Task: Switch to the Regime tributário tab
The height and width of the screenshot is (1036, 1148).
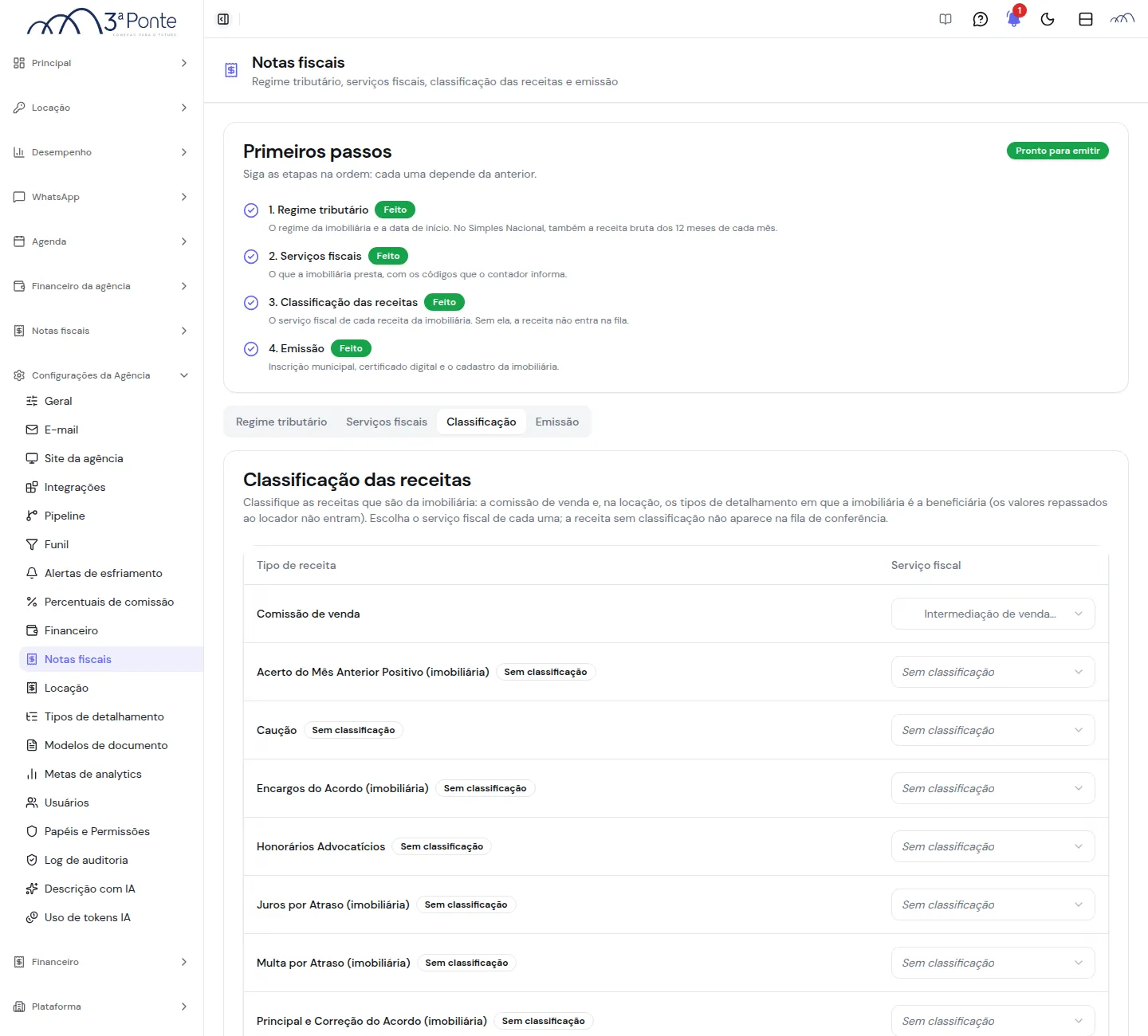Action: point(281,422)
